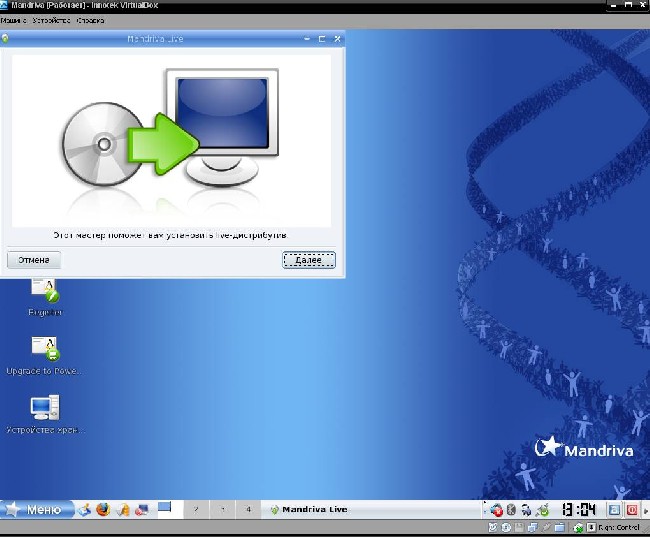
Task: Click the Далее button in the installer wizard
Action: [x=308, y=260]
